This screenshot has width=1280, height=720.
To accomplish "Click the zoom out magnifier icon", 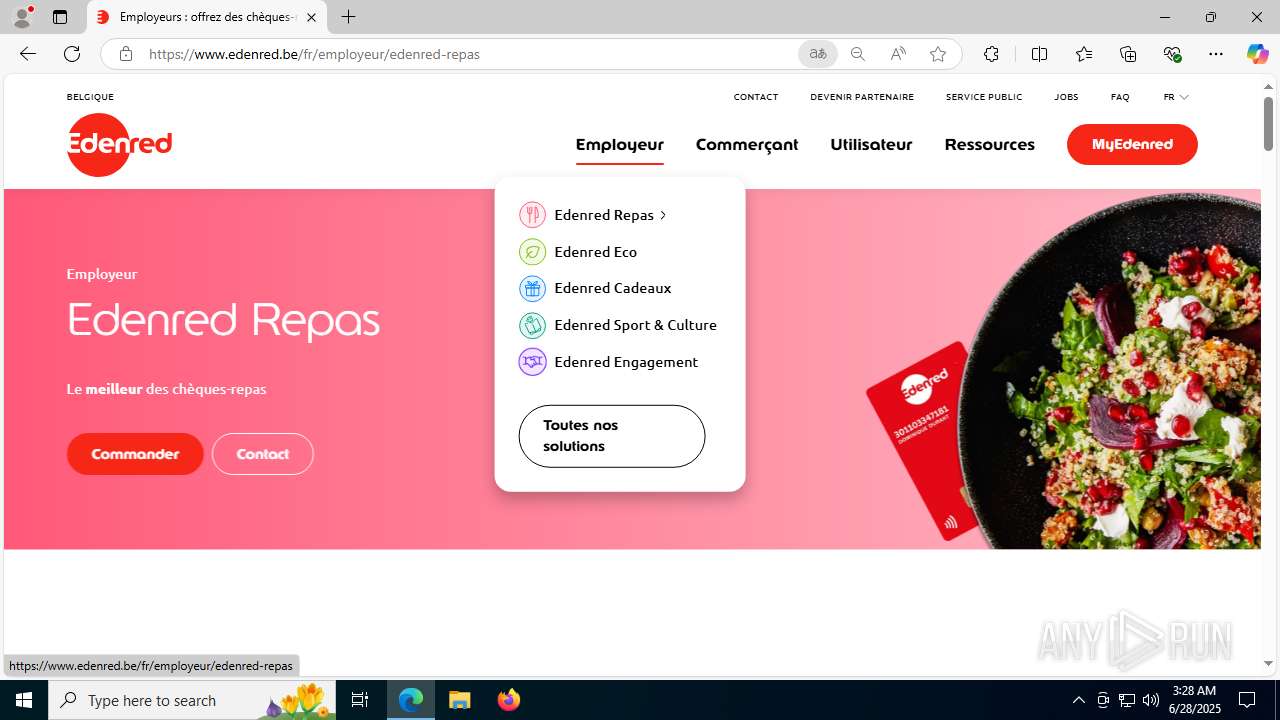I will [x=857, y=54].
